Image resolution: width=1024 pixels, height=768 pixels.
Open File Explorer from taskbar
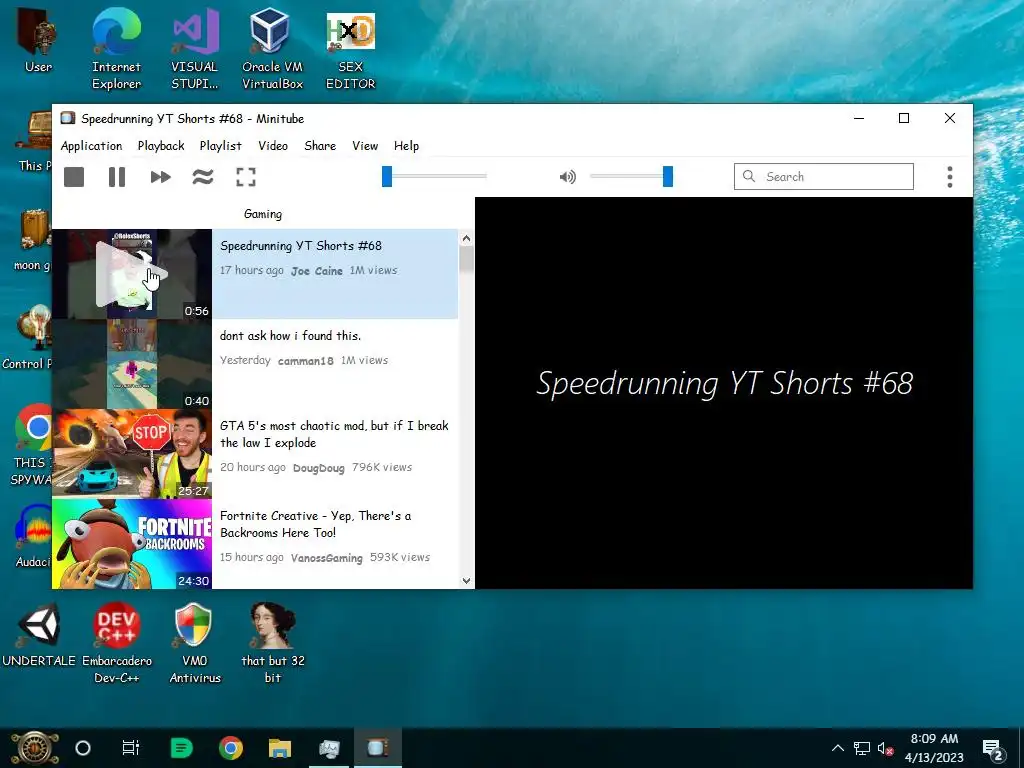[x=280, y=748]
